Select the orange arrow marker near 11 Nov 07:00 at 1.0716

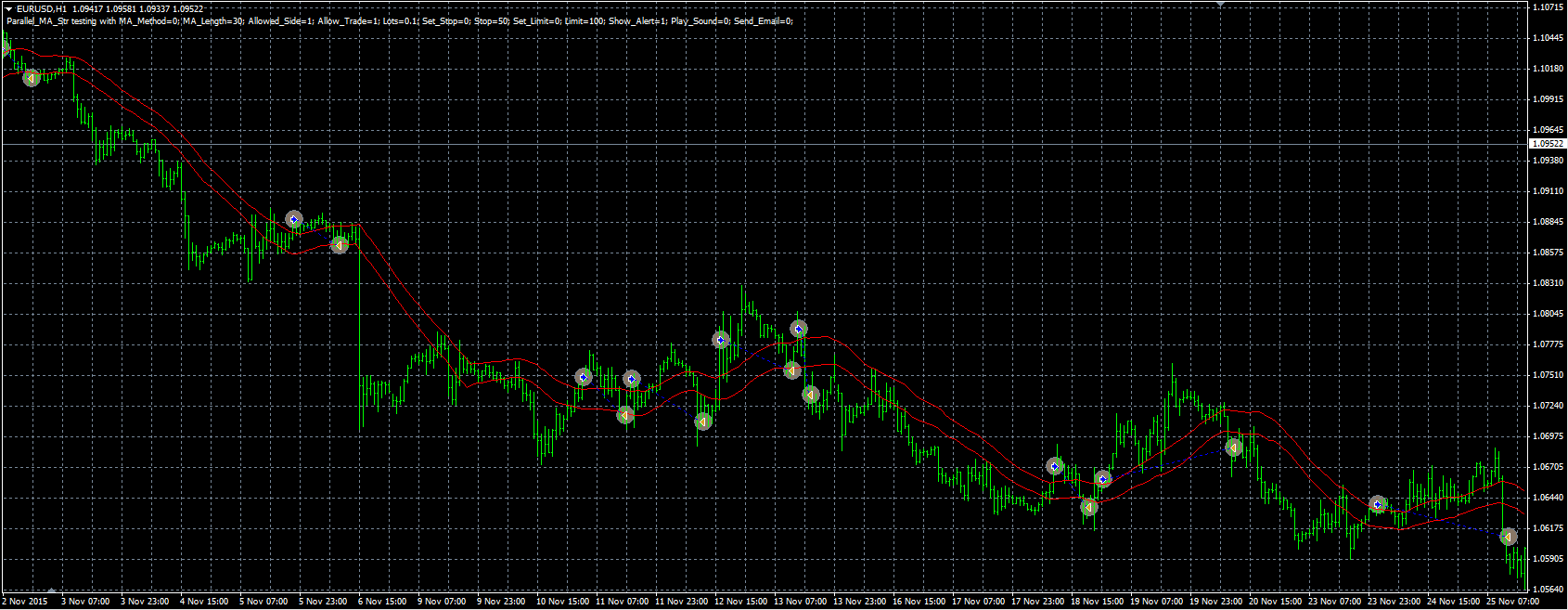(626, 414)
